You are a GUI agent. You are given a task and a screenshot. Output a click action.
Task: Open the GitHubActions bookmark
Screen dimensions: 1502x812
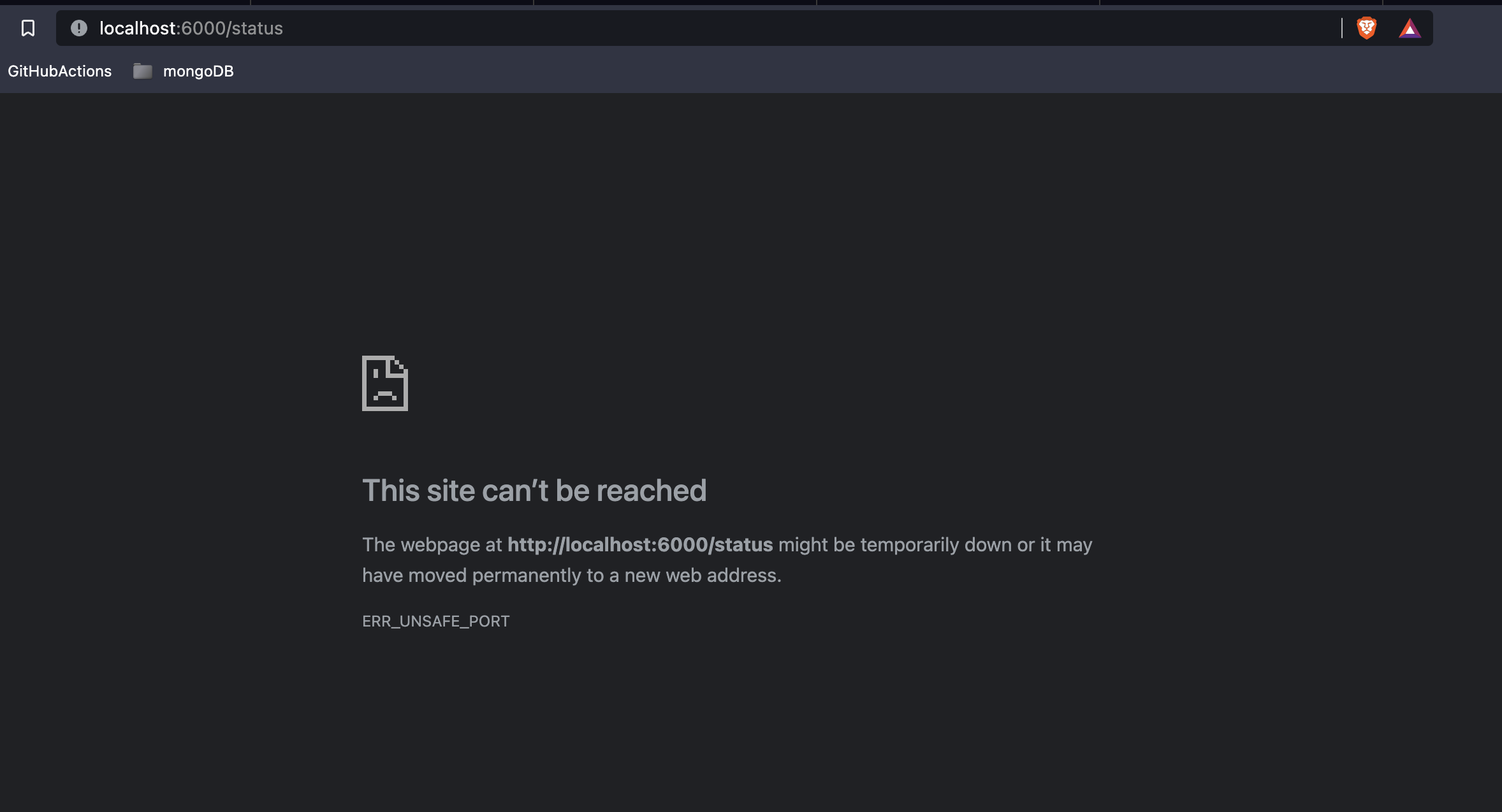[x=59, y=71]
